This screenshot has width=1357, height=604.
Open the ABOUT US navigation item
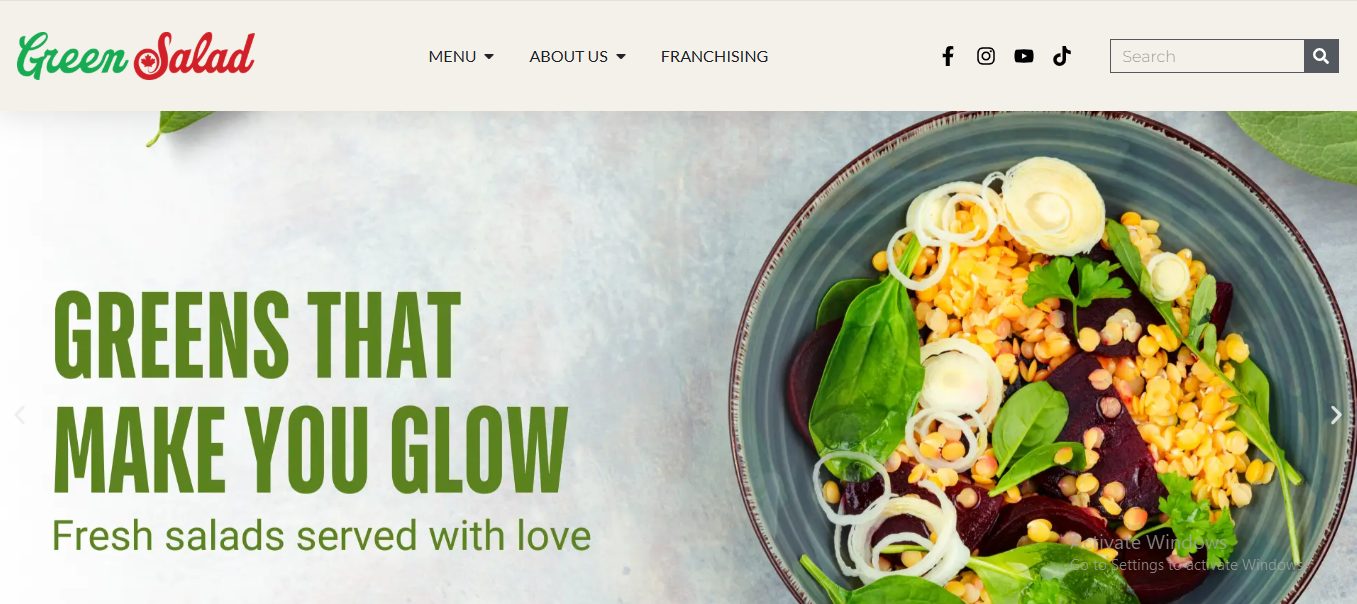pos(577,57)
